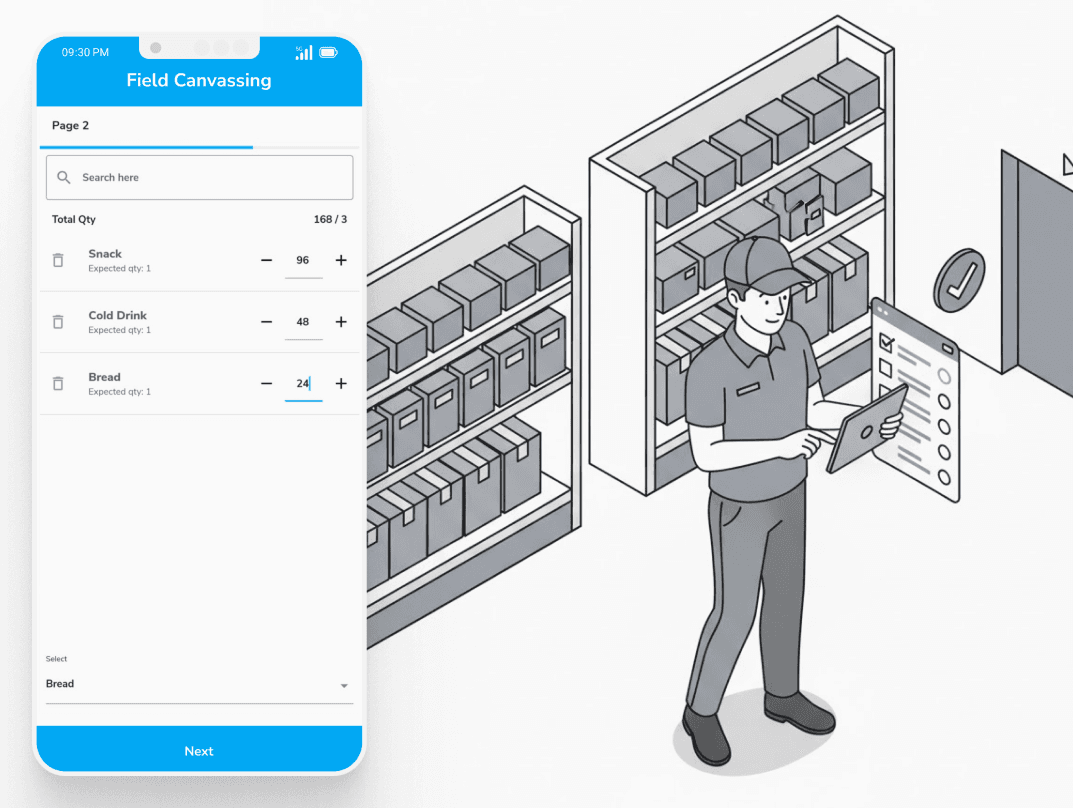Viewport: 1073px width, 808px height.
Task: Select the Page 2 tab
Action: tap(71, 126)
